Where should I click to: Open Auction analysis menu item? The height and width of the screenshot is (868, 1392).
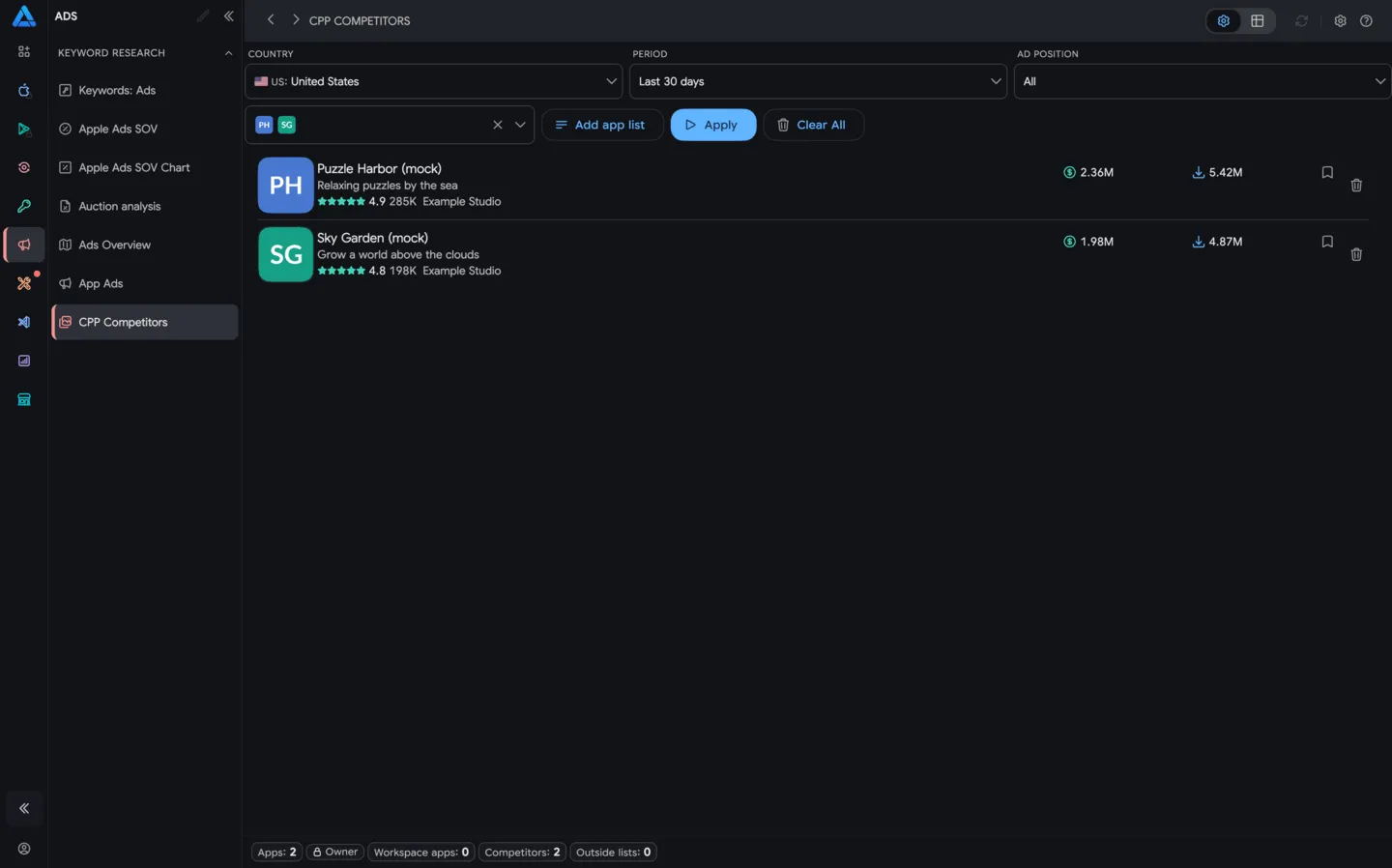pos(144,206)
